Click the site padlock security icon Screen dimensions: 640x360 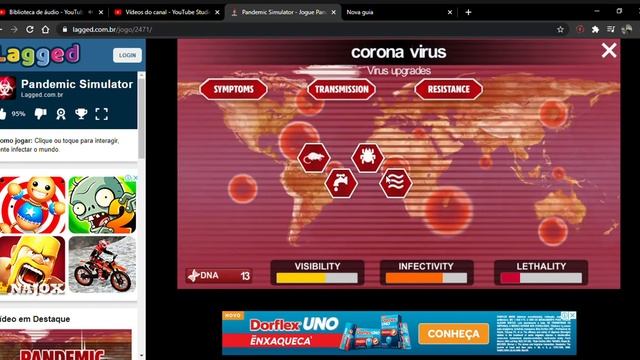pos(64,29)
